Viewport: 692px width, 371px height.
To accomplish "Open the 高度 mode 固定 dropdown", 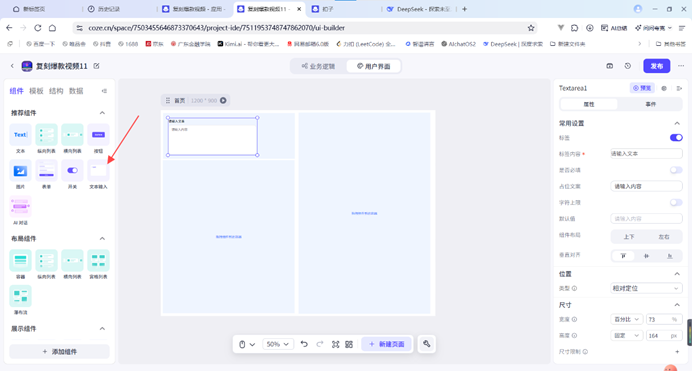I will (626, 336).
